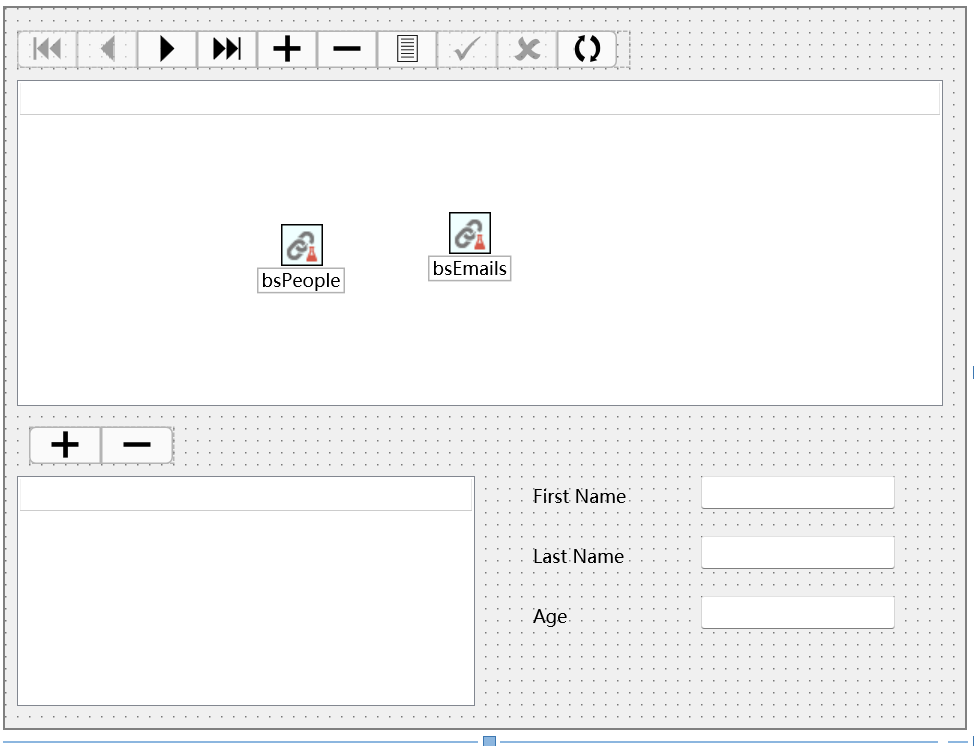Click the splitter handle below the form
The height and width of the screenshot is (746, 974).
[x=489, y=741]
